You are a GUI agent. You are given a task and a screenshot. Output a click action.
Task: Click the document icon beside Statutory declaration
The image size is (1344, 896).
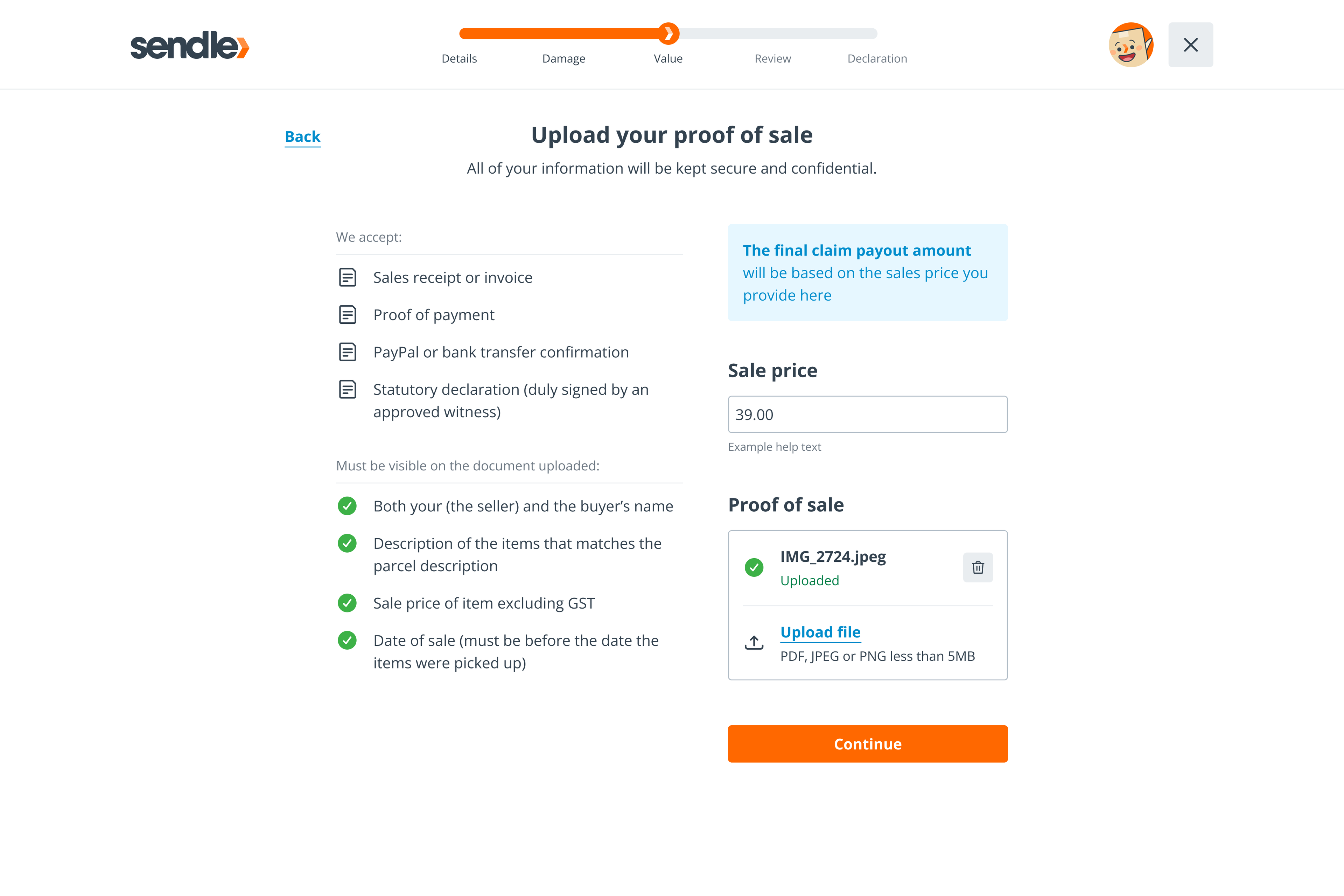click(348, 389)
